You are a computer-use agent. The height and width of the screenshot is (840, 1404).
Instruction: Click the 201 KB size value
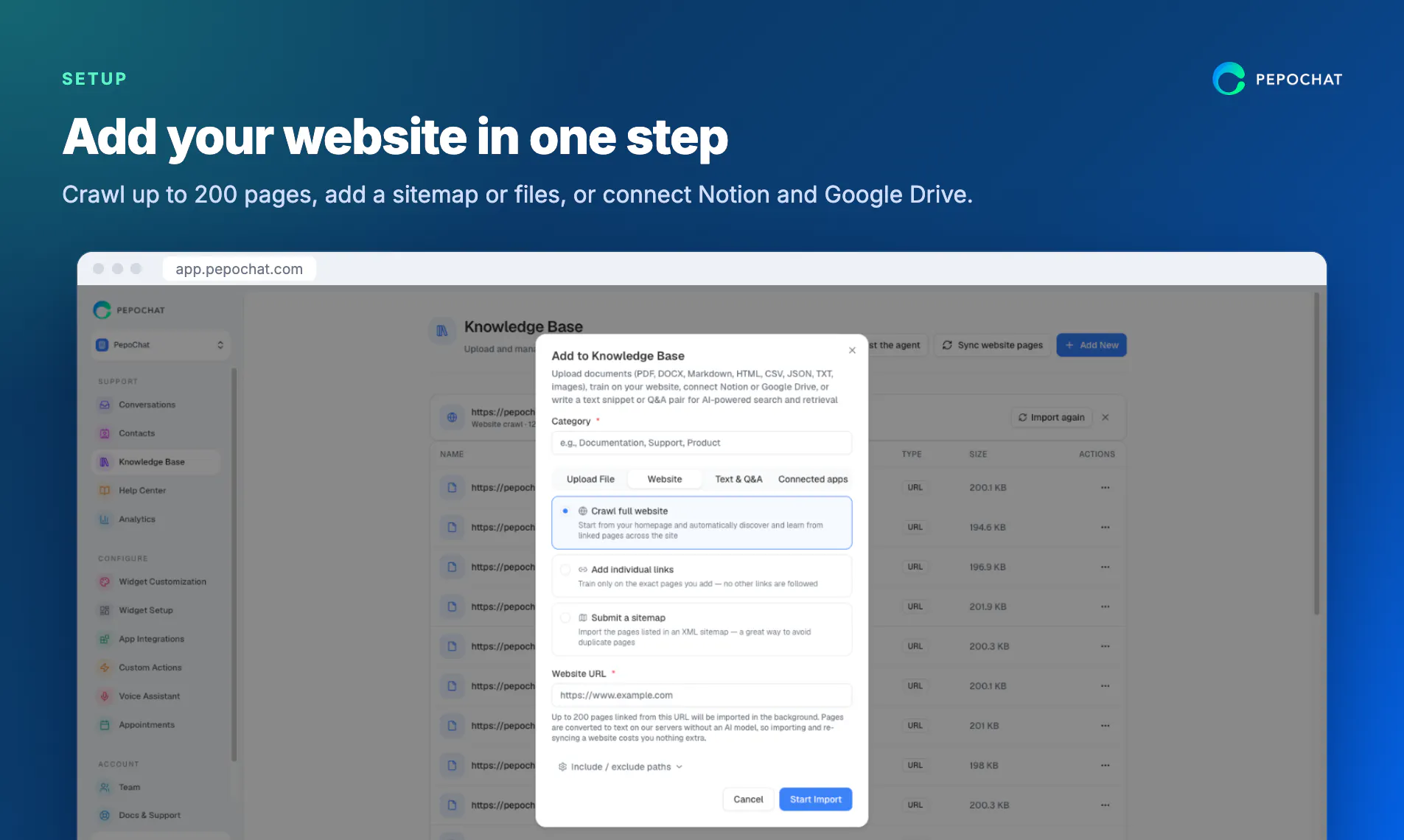[x=984, y=726]
